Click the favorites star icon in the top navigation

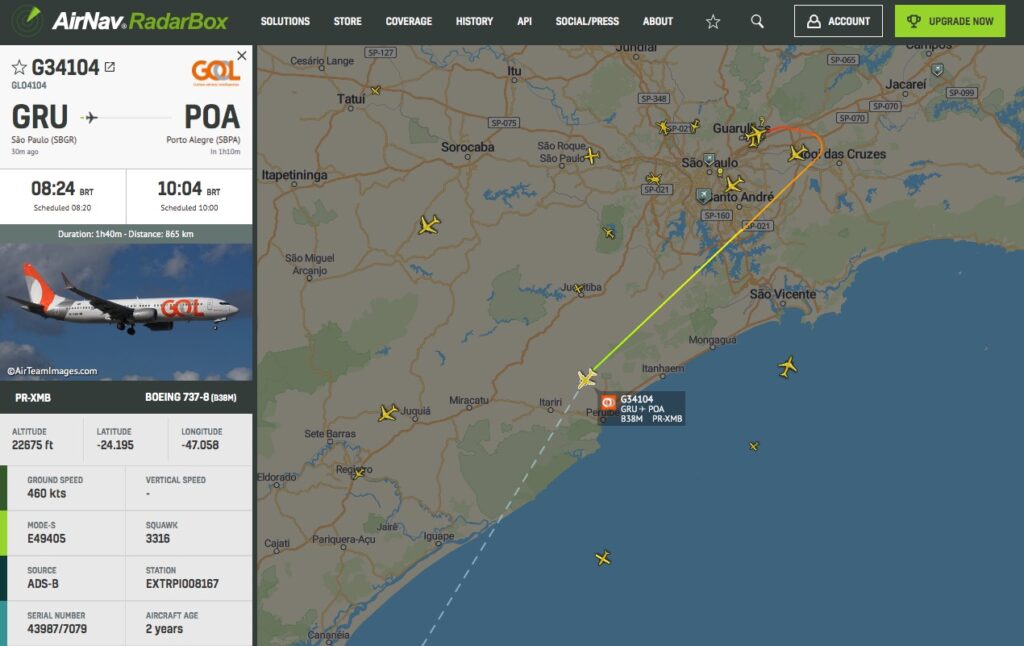pyautogui.click(x=712, y=22)
